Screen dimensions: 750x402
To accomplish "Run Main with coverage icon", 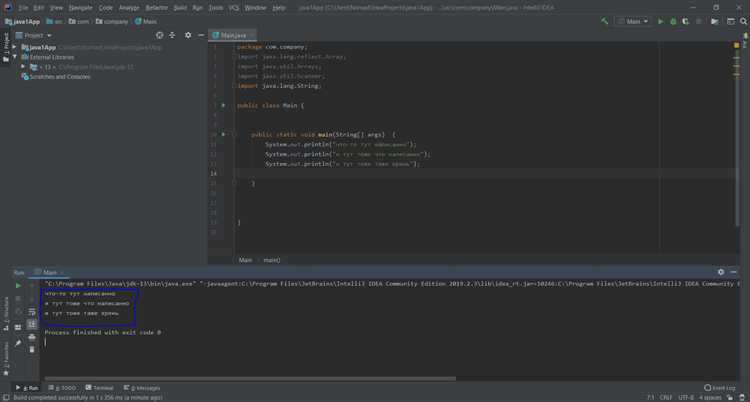I will (685, 22).
